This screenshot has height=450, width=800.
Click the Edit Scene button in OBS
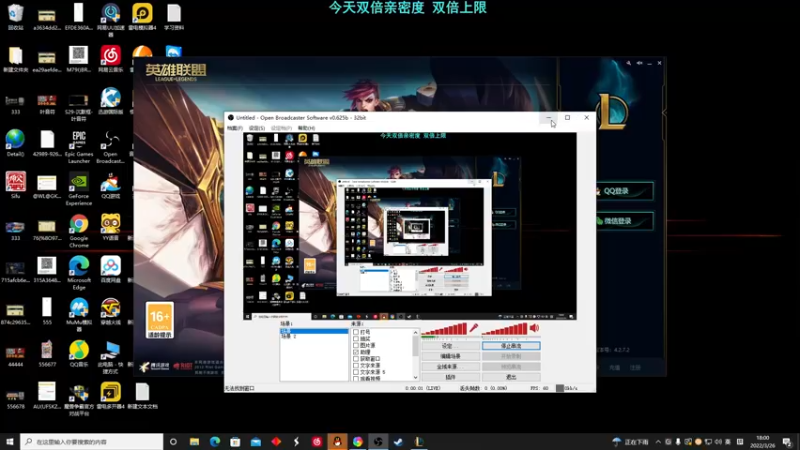451,356
